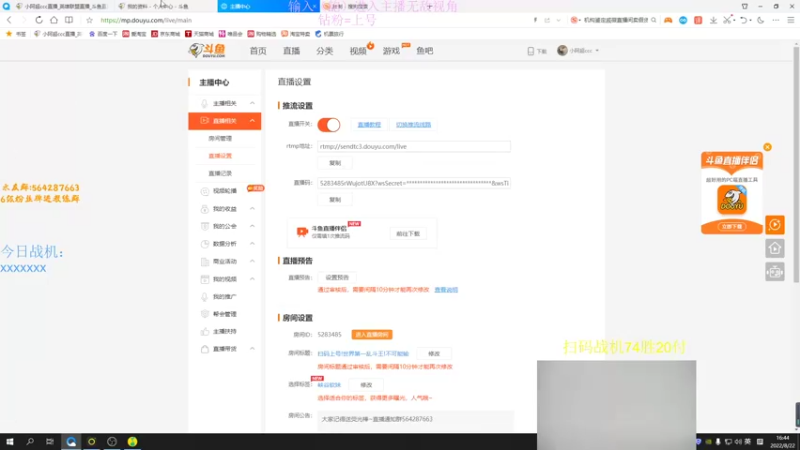Click the mobile 下载 icon in header
This screenshot has height=450, width=800.
531,51
